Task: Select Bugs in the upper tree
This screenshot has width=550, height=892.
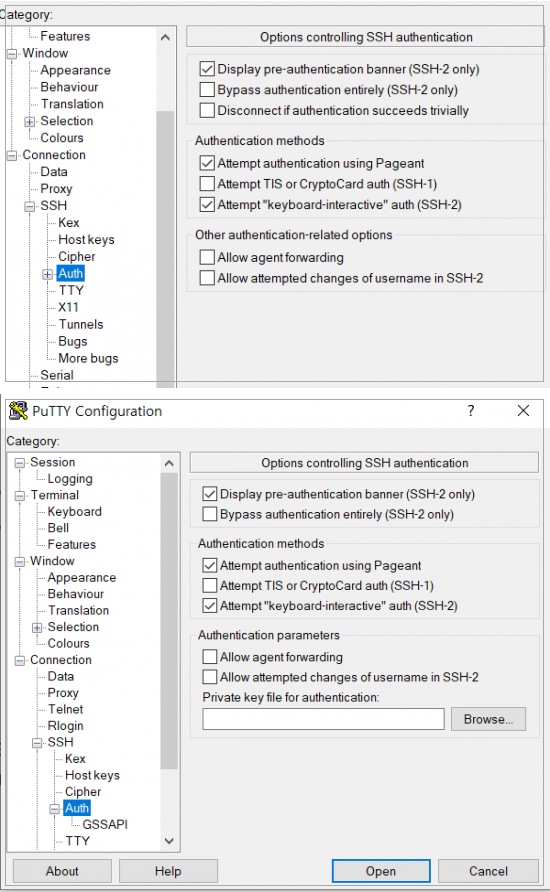Action: (73, 341)
